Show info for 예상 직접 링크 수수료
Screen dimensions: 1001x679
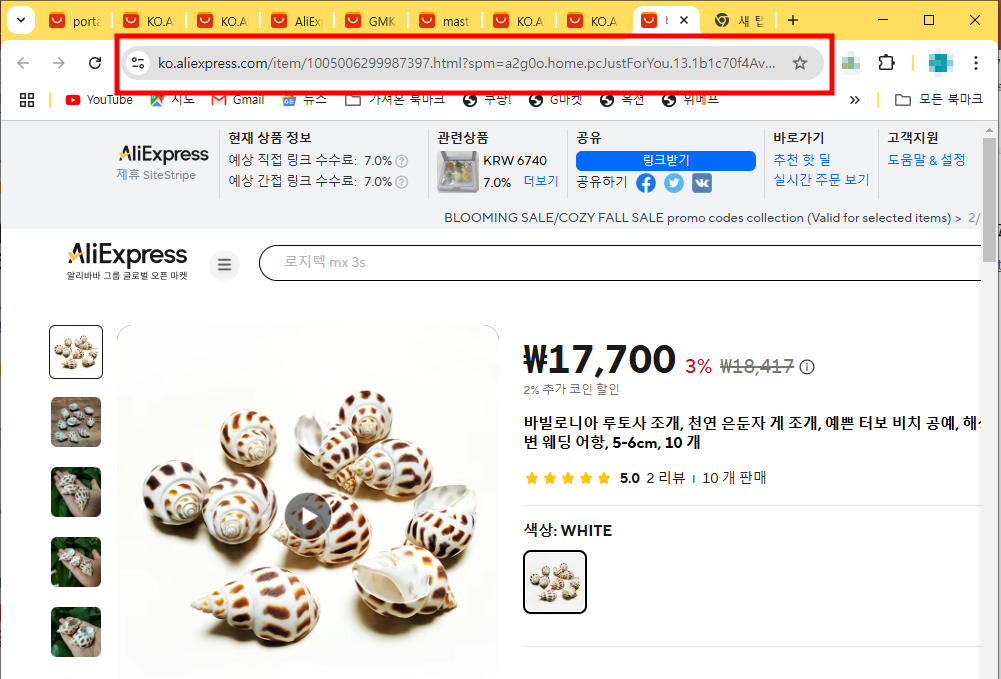(402, 161)
